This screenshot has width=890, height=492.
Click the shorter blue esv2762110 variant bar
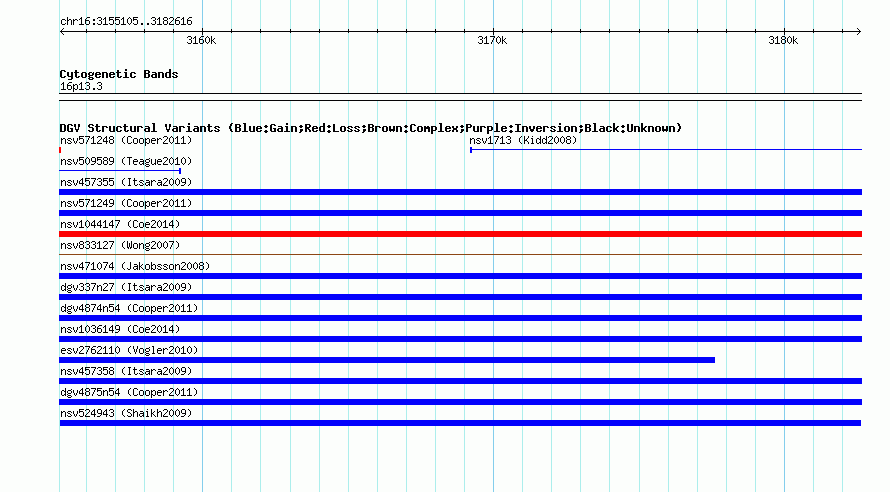click(x=387, y=360)
